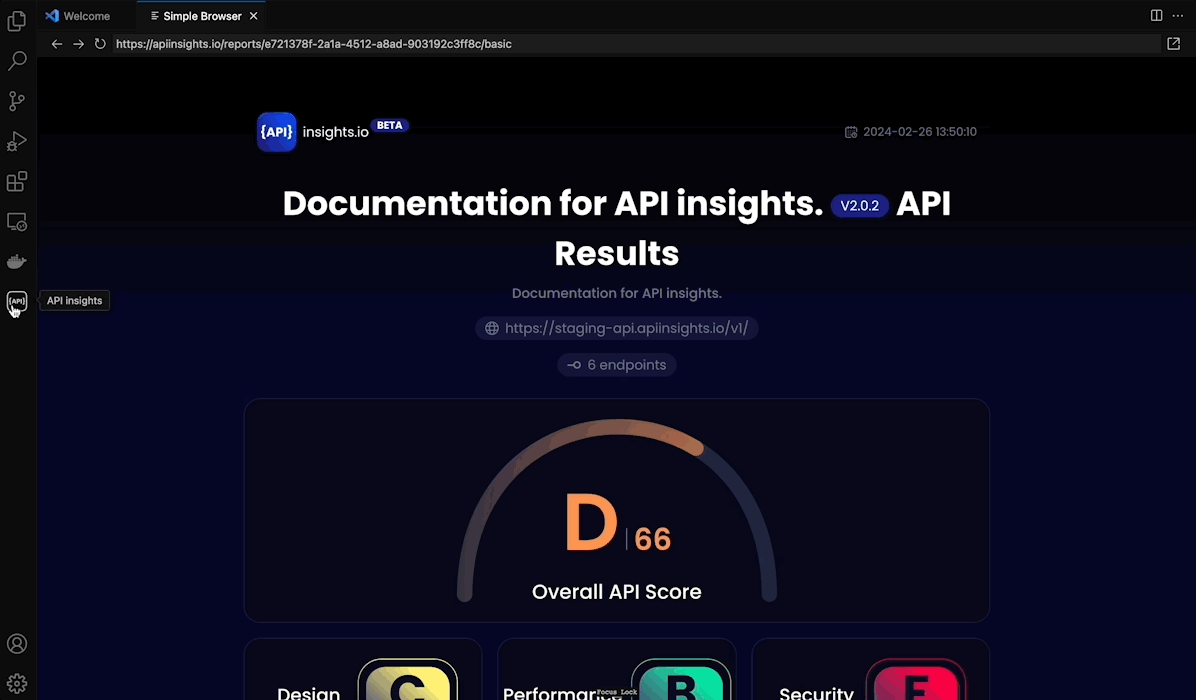This screenshot has width=1196, height=700.
Task: Click the endpoints key icon
Action: pos(574,365)
